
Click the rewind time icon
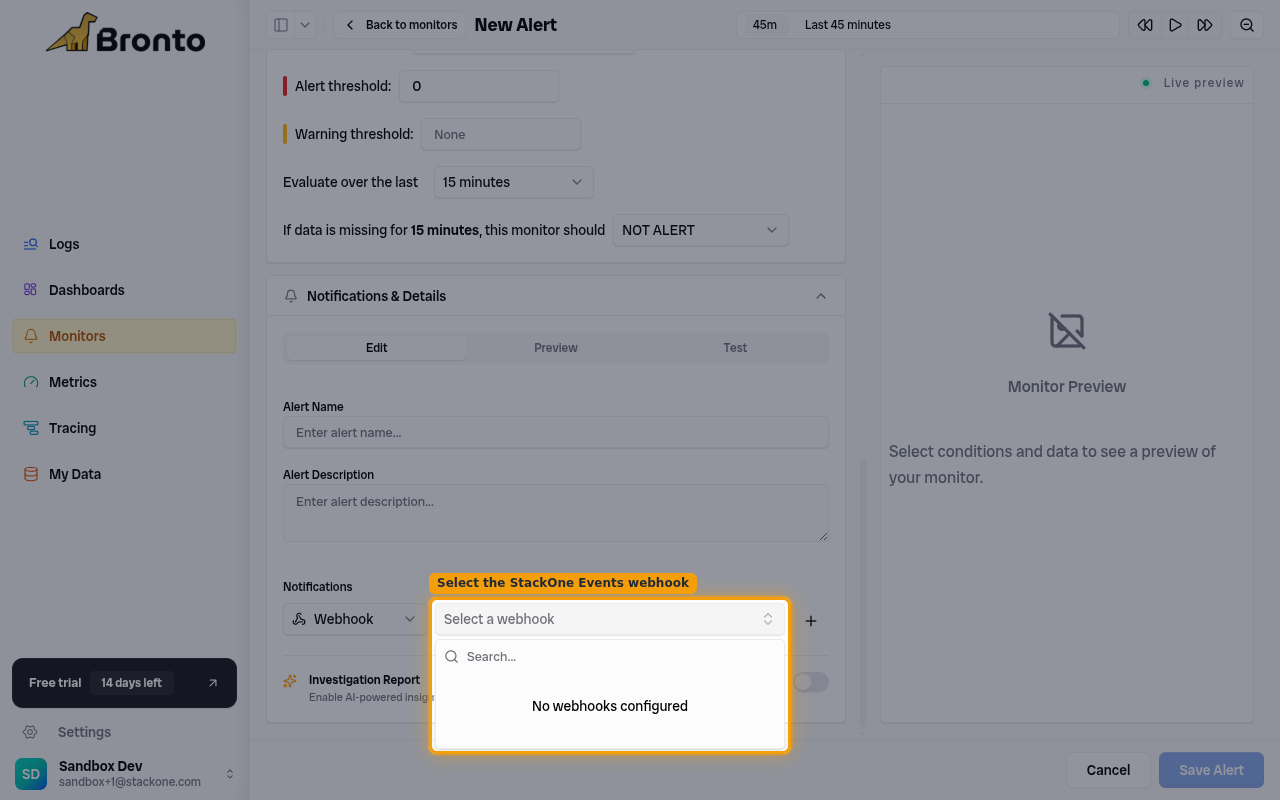click(1145, 25)
